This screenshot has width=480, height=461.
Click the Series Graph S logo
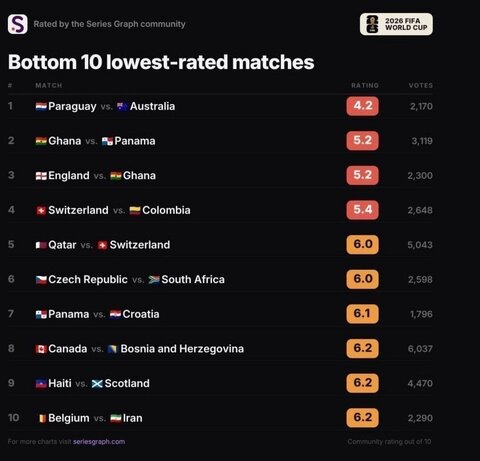(x=18, y=24)
